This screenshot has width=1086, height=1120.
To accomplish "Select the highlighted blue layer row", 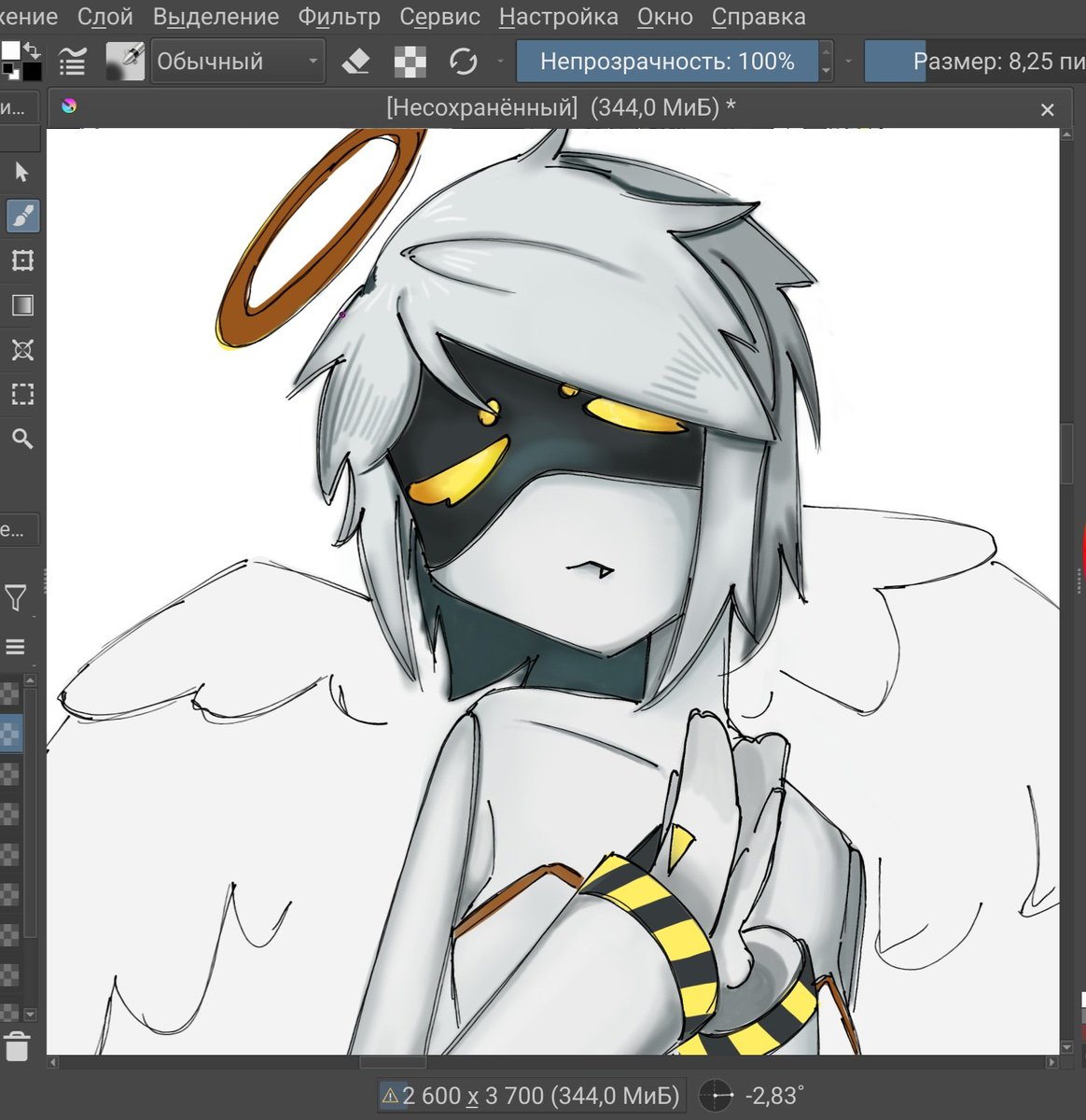I will click(x=10, y=732).
